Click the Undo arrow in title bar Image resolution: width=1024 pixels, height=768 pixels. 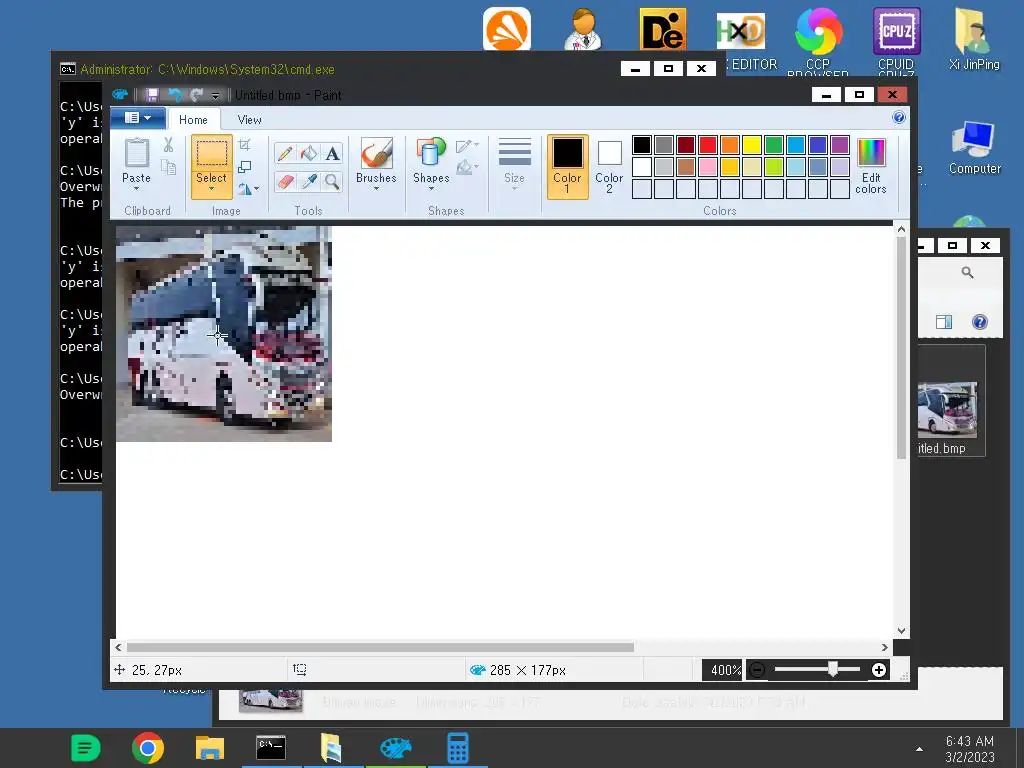[x=174, y=95]
